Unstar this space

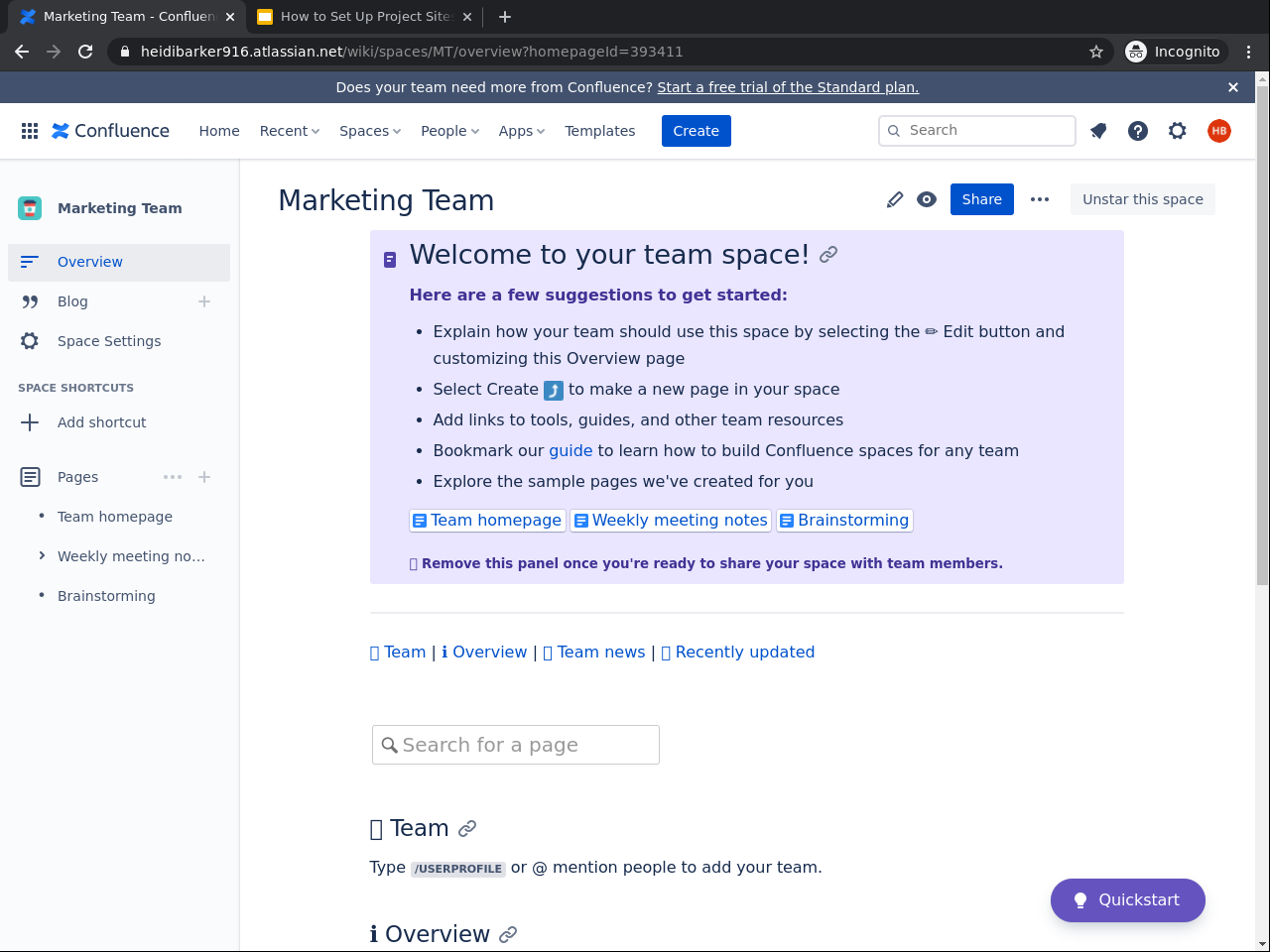click(x=1142, y=199)
